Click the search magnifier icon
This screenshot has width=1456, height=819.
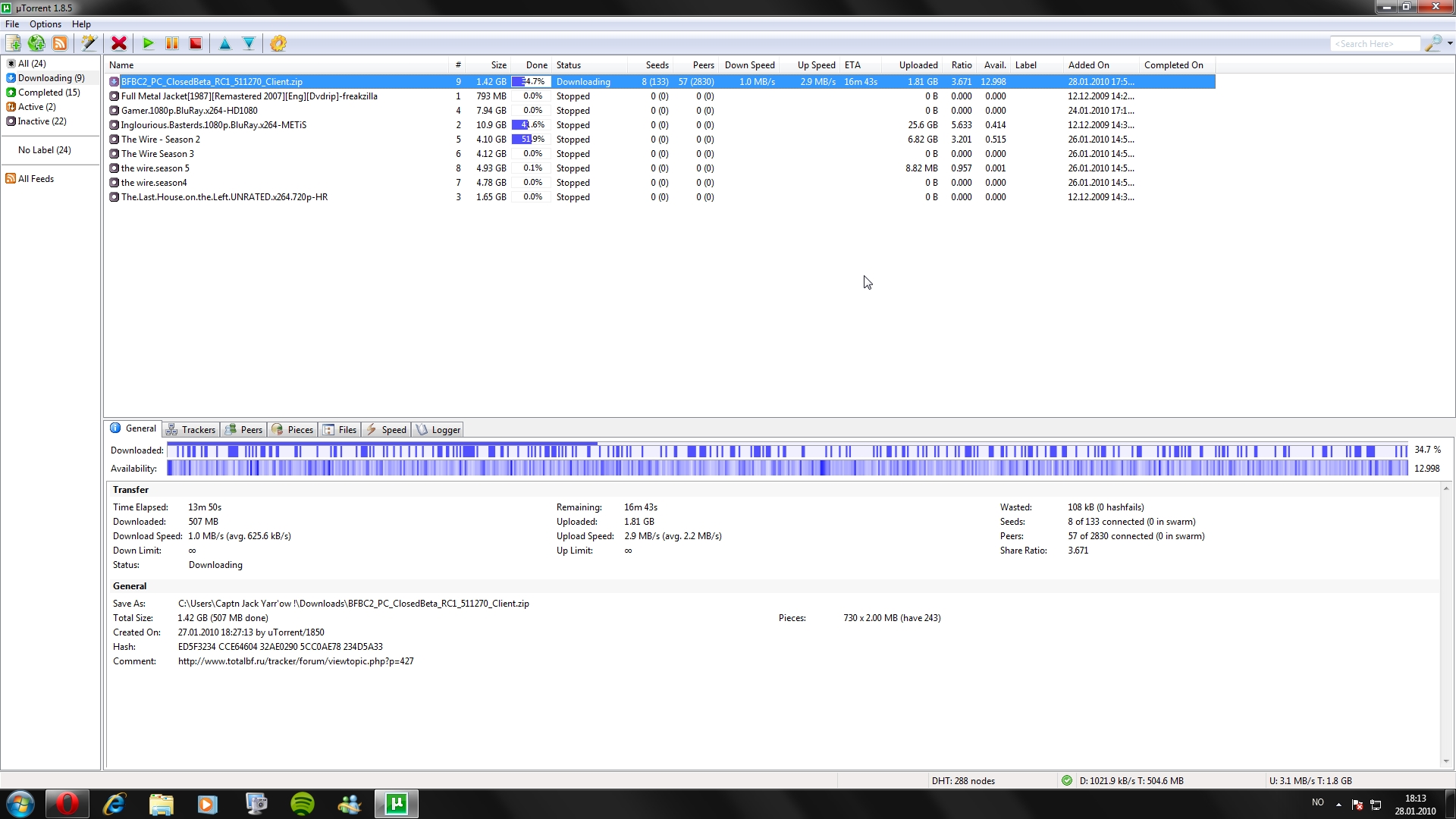click(x=1432, y=43)
